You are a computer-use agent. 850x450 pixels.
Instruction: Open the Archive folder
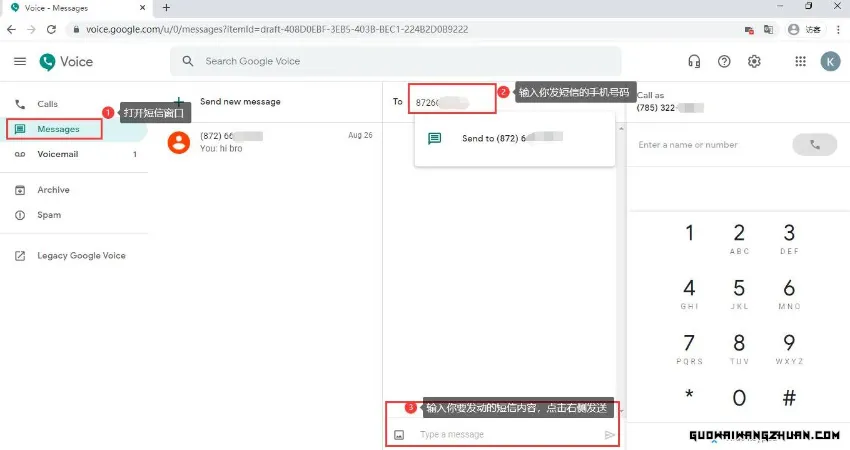click(x=73, y=190)
